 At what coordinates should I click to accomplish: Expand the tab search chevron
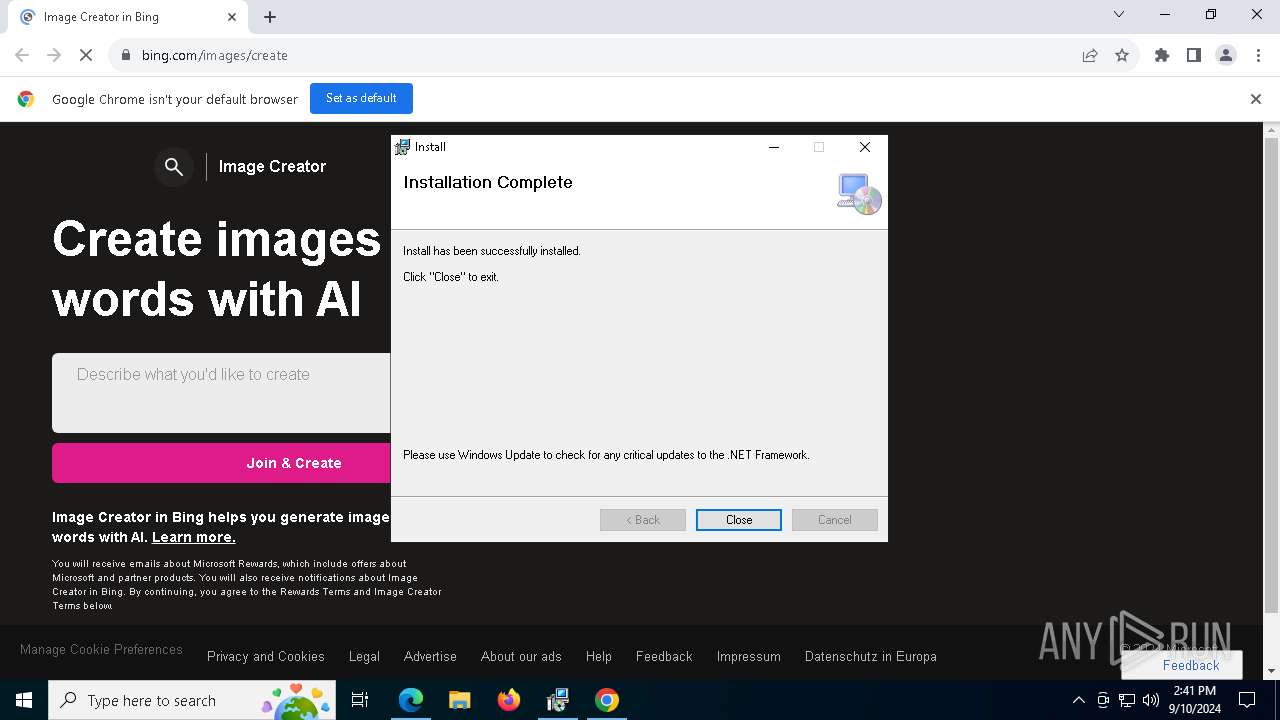[1119, 14]
